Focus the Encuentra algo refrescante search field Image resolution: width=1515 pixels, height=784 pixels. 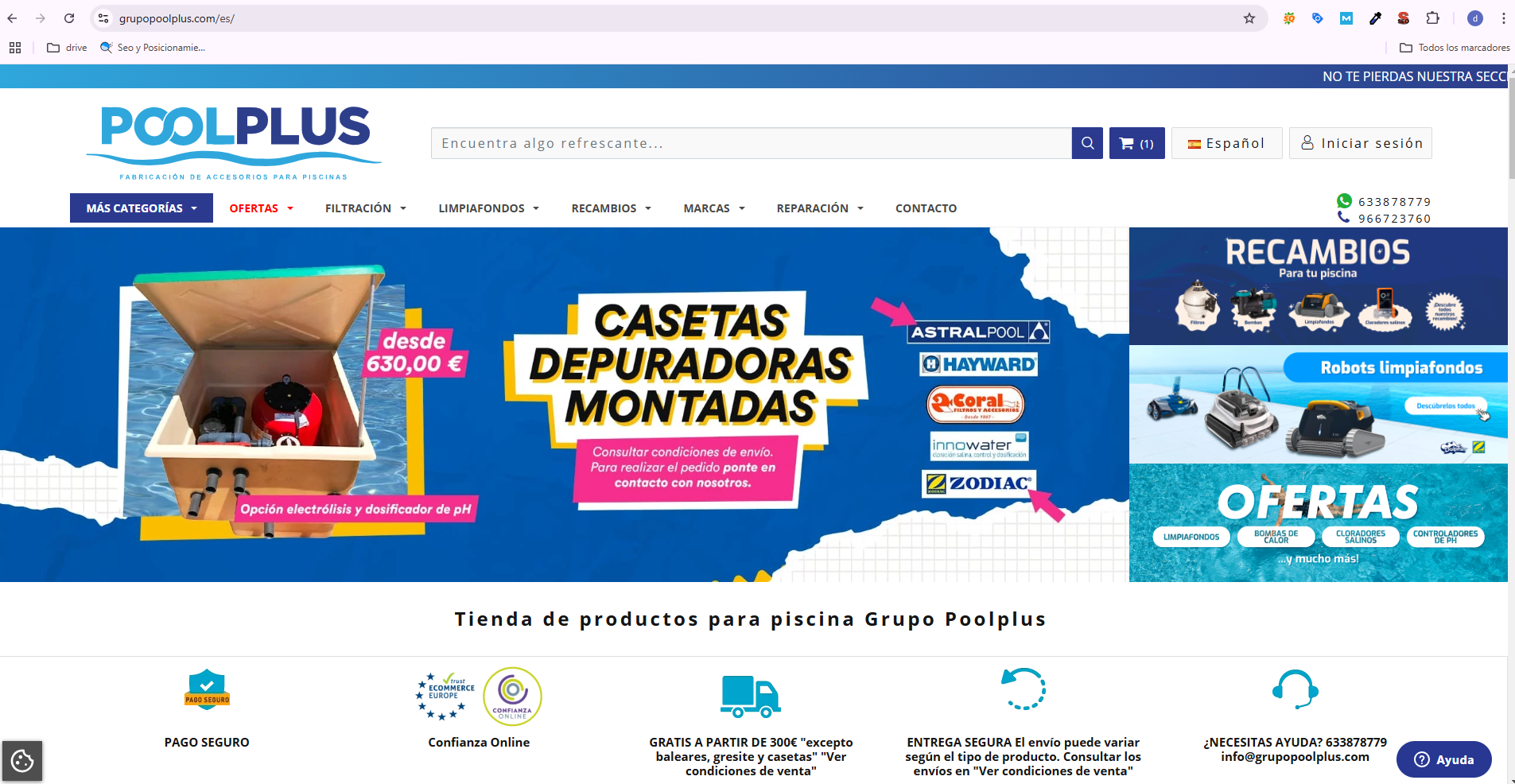pyautogui.click(x=752, y=143)
